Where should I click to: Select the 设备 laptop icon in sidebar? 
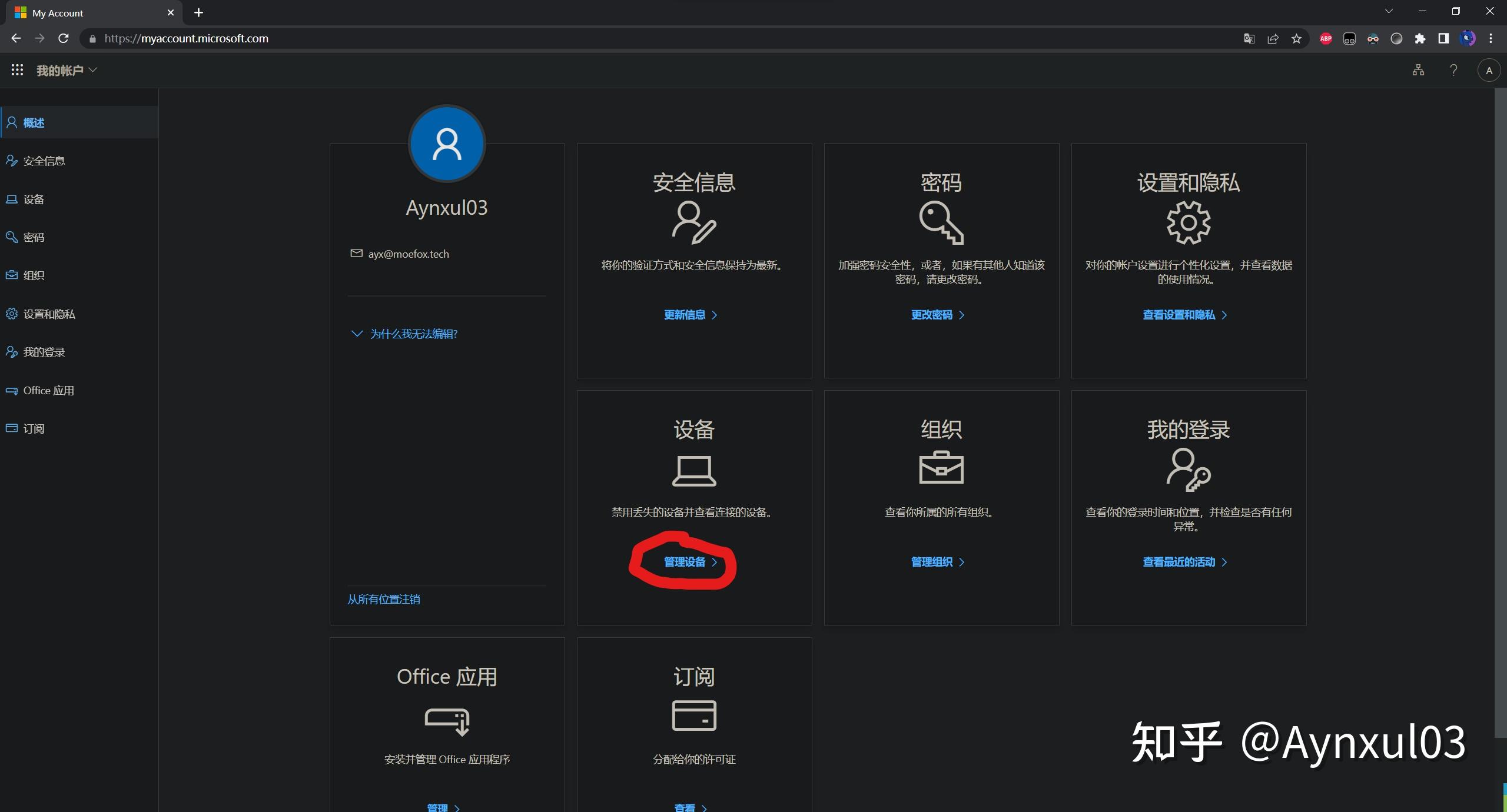[12, 199]
